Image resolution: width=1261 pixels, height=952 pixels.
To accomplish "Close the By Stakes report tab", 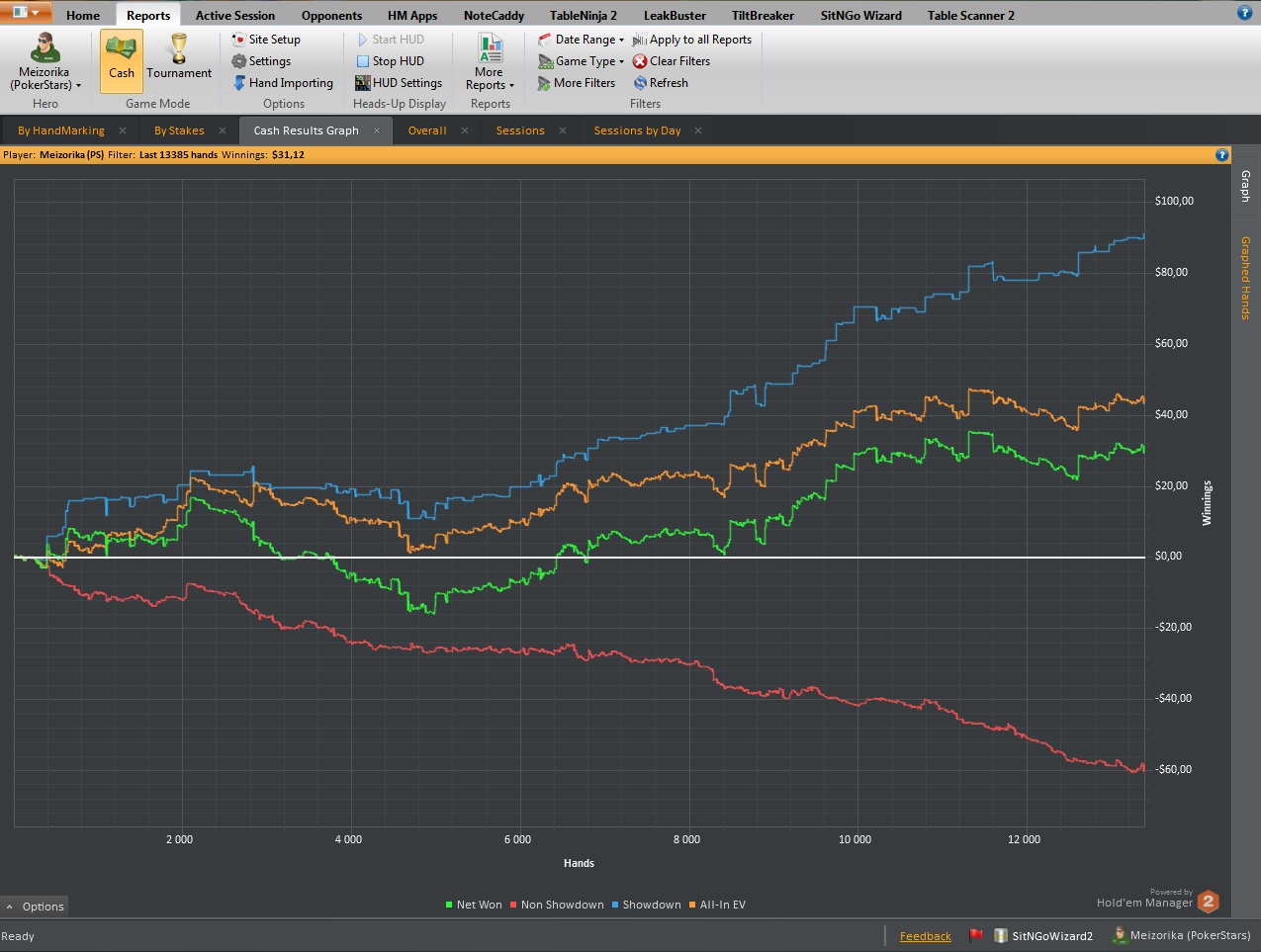I will (x=223, y=130).
